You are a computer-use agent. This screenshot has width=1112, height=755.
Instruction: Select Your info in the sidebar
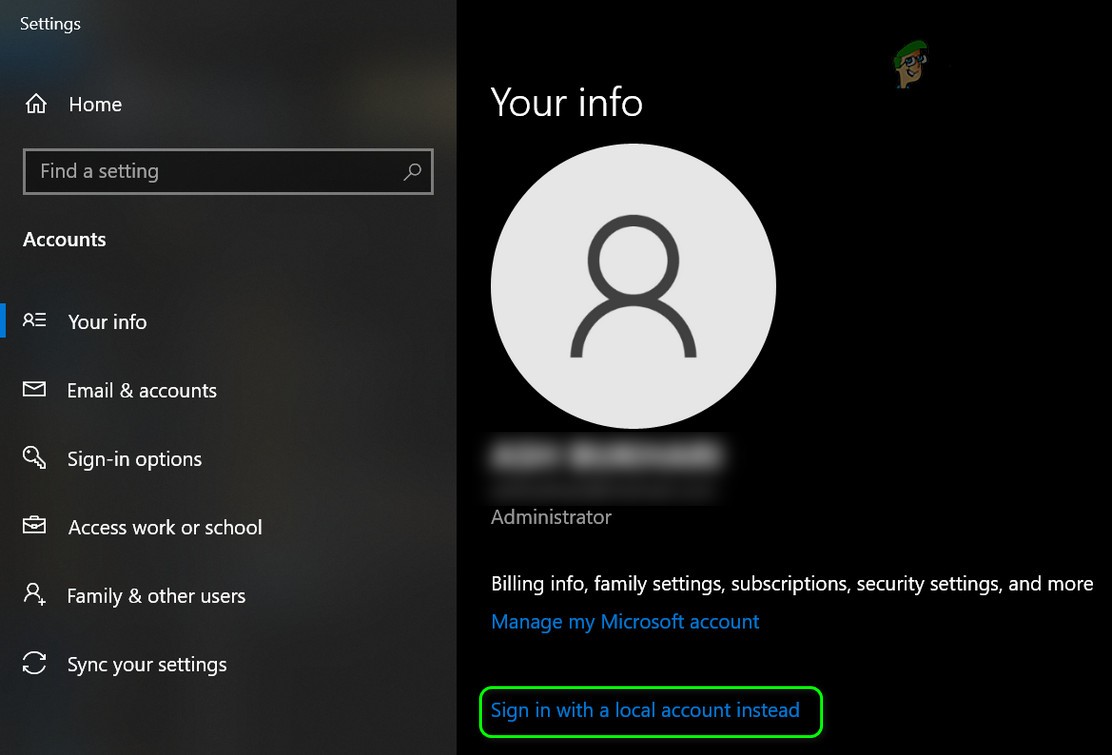pyautogui.click(x=107, y=321)
